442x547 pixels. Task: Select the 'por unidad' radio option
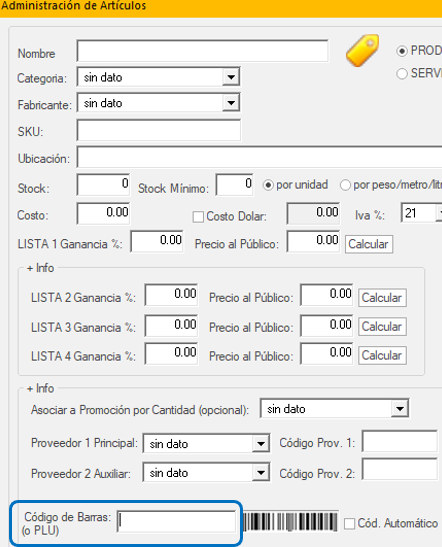coord(268,185)
